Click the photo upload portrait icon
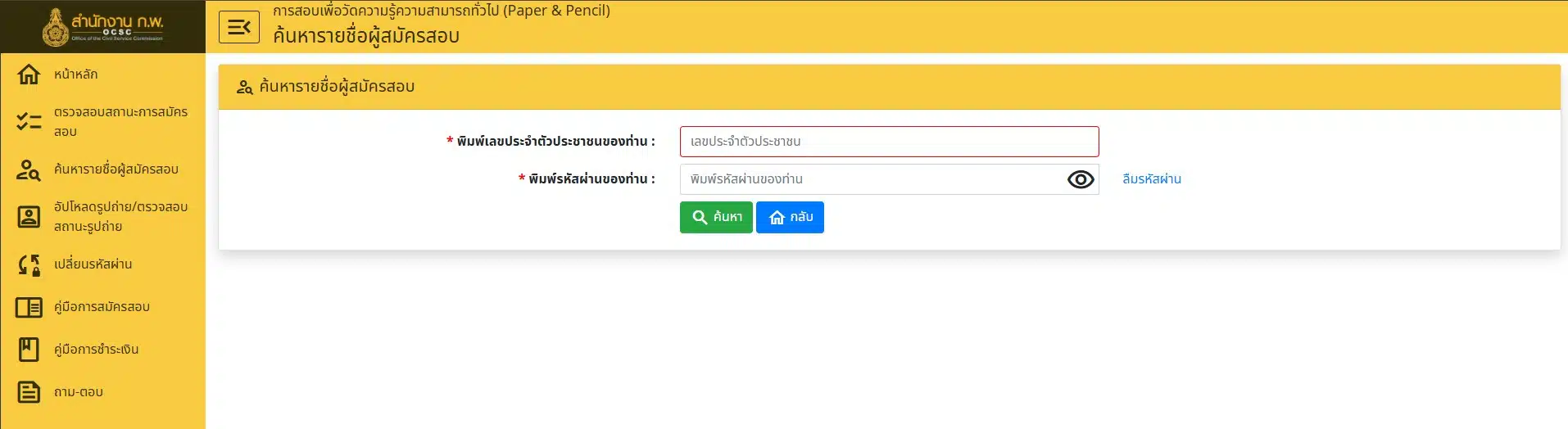1568x429 pixels. click(29, 217)
